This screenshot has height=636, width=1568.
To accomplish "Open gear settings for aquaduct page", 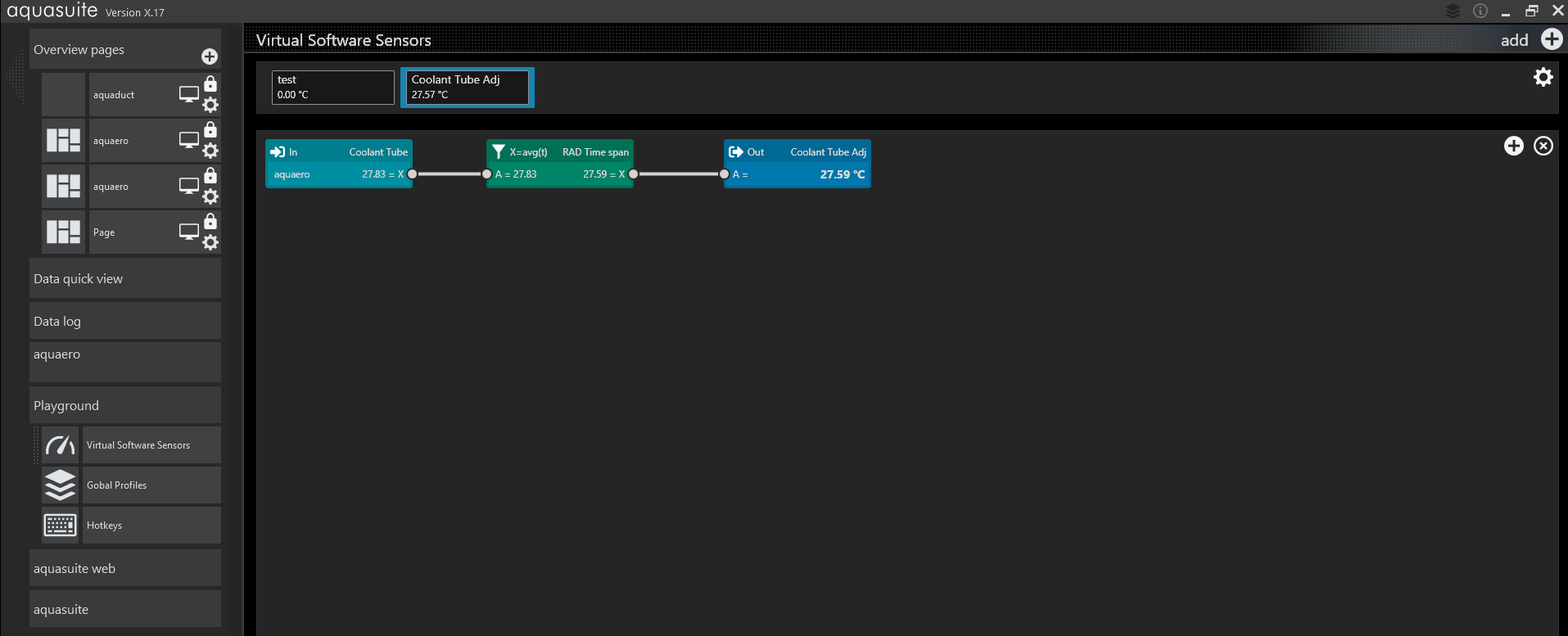I will [x=210, y=105].
